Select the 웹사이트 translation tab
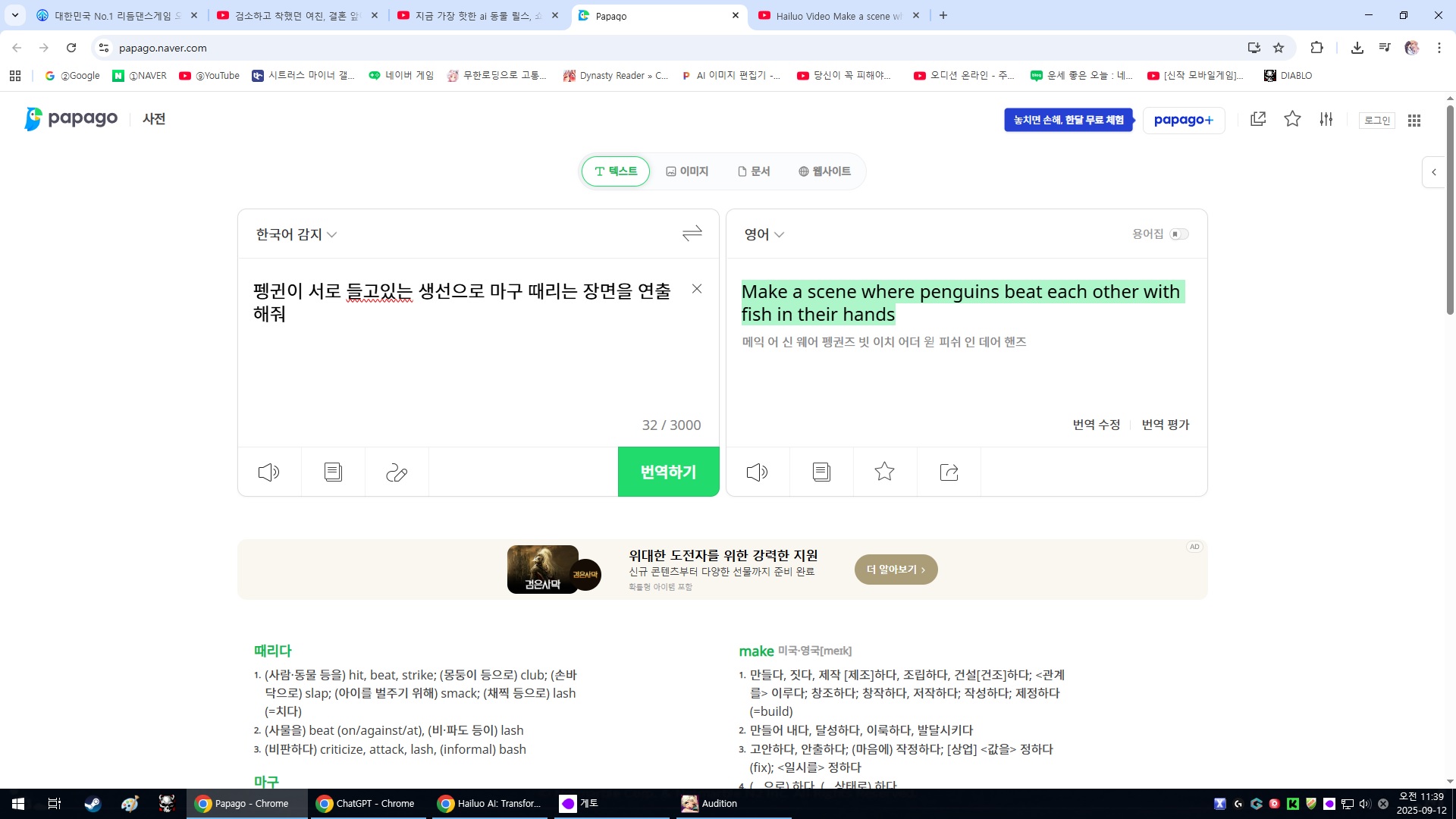Viewport: 1456px width, 819px height. [x=824, y=171]
